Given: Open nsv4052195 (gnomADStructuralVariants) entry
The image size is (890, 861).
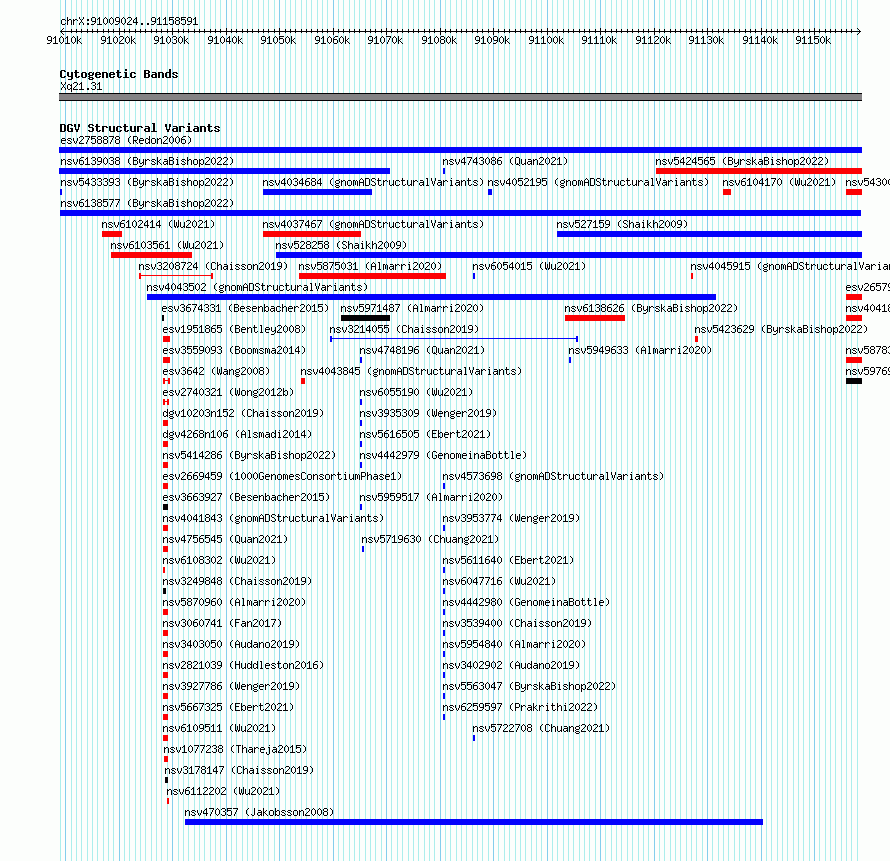Looking at the screenshot, I should click(x=598, y=182).
